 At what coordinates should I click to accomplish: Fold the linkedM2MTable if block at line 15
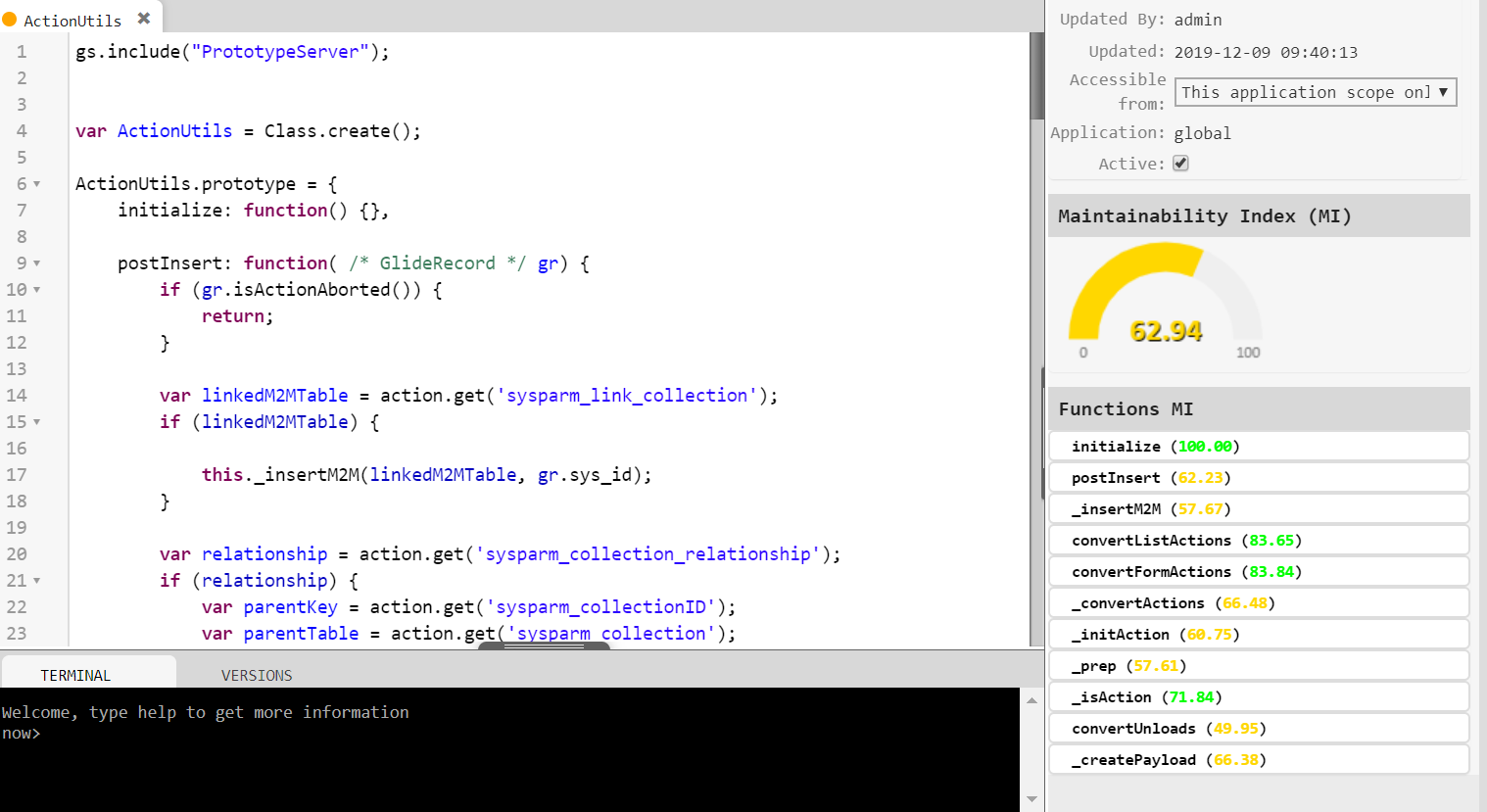pyautogui.click(x=37, y=422)
